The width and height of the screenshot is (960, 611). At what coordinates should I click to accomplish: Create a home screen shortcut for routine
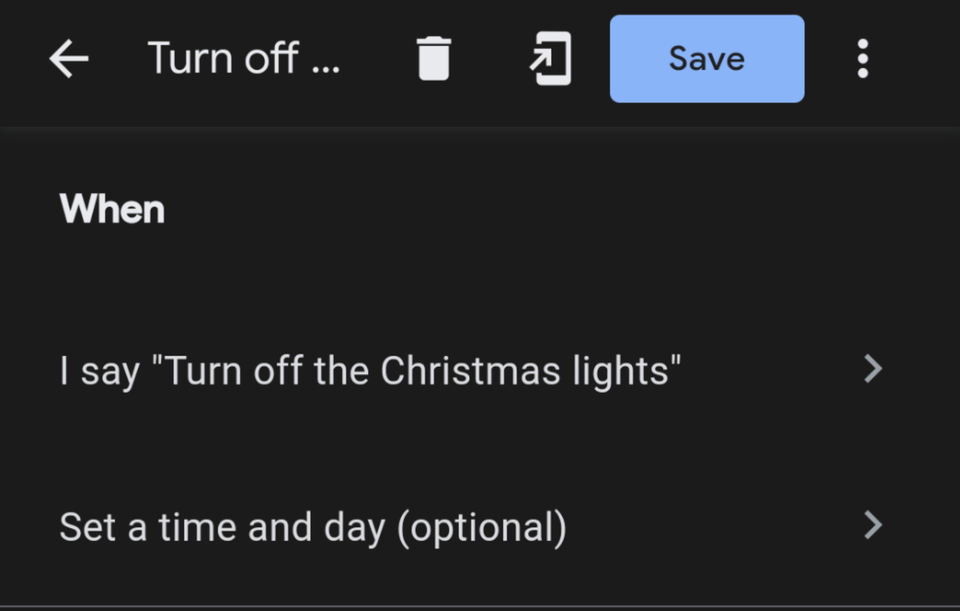pos(550,59)
